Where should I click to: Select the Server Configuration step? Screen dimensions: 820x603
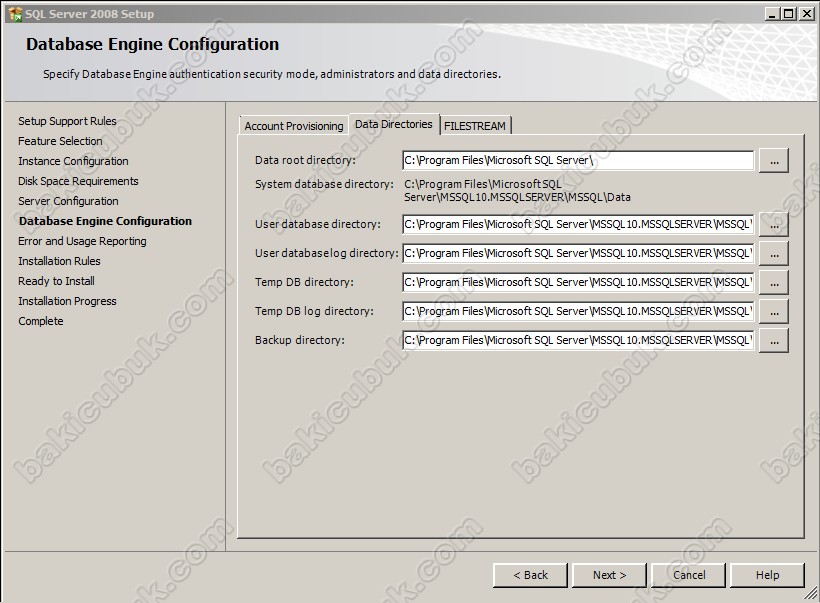click(69, 201)
